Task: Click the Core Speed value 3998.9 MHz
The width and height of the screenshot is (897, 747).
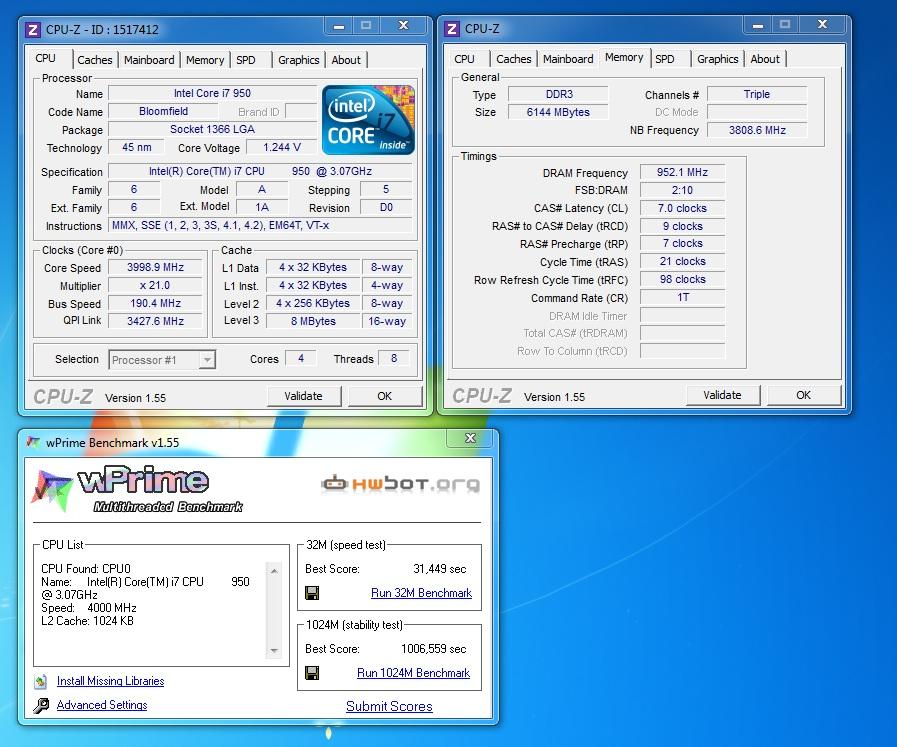Action: click(x=156, y=267)
